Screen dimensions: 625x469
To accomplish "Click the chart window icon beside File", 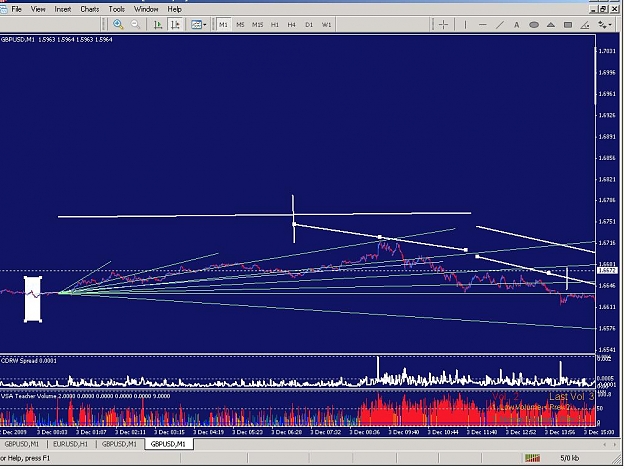I will click(3, 9).
